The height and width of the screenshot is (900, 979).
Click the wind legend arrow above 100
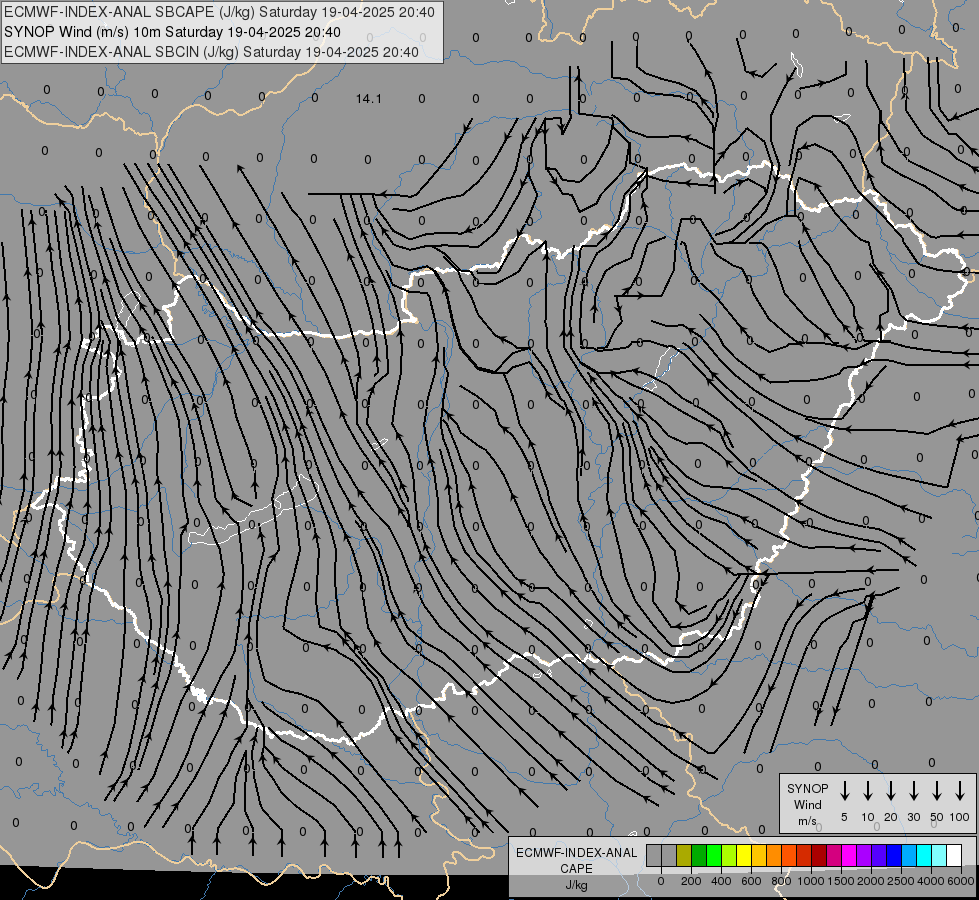[960, 791]
